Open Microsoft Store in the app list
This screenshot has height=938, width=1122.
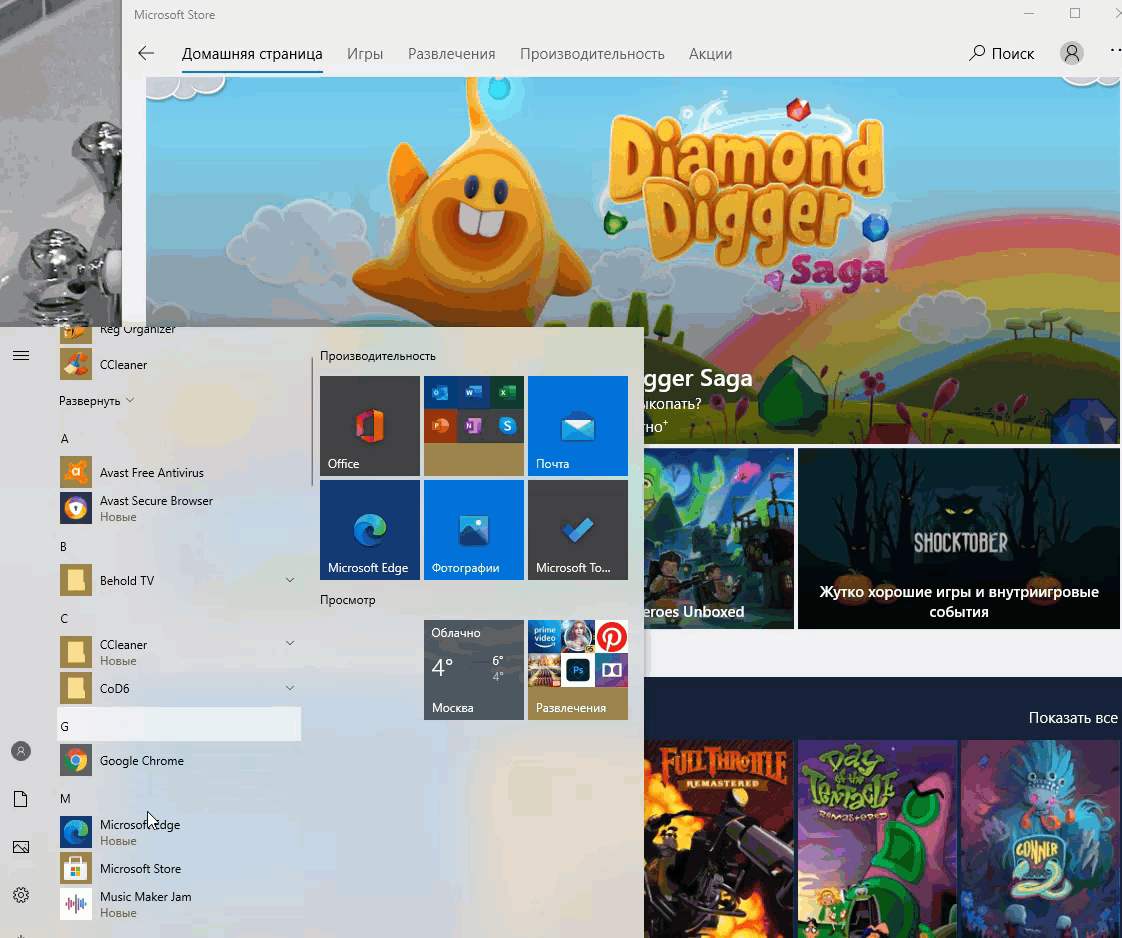179,869
